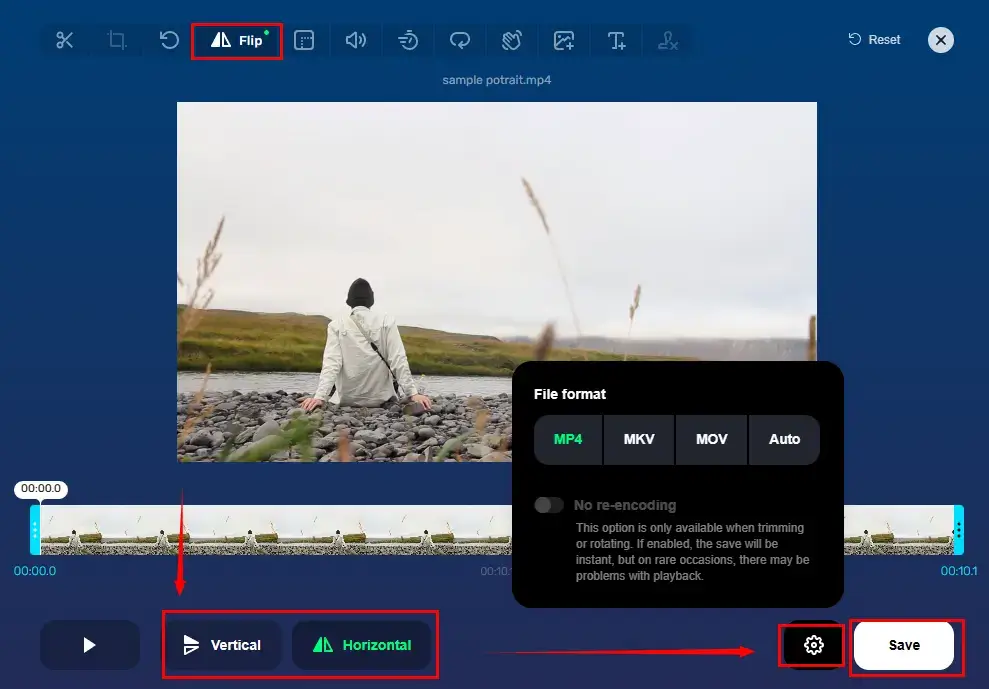Click the add image overlay icon
Screen dimensions: 989x689
pos(564,40)
